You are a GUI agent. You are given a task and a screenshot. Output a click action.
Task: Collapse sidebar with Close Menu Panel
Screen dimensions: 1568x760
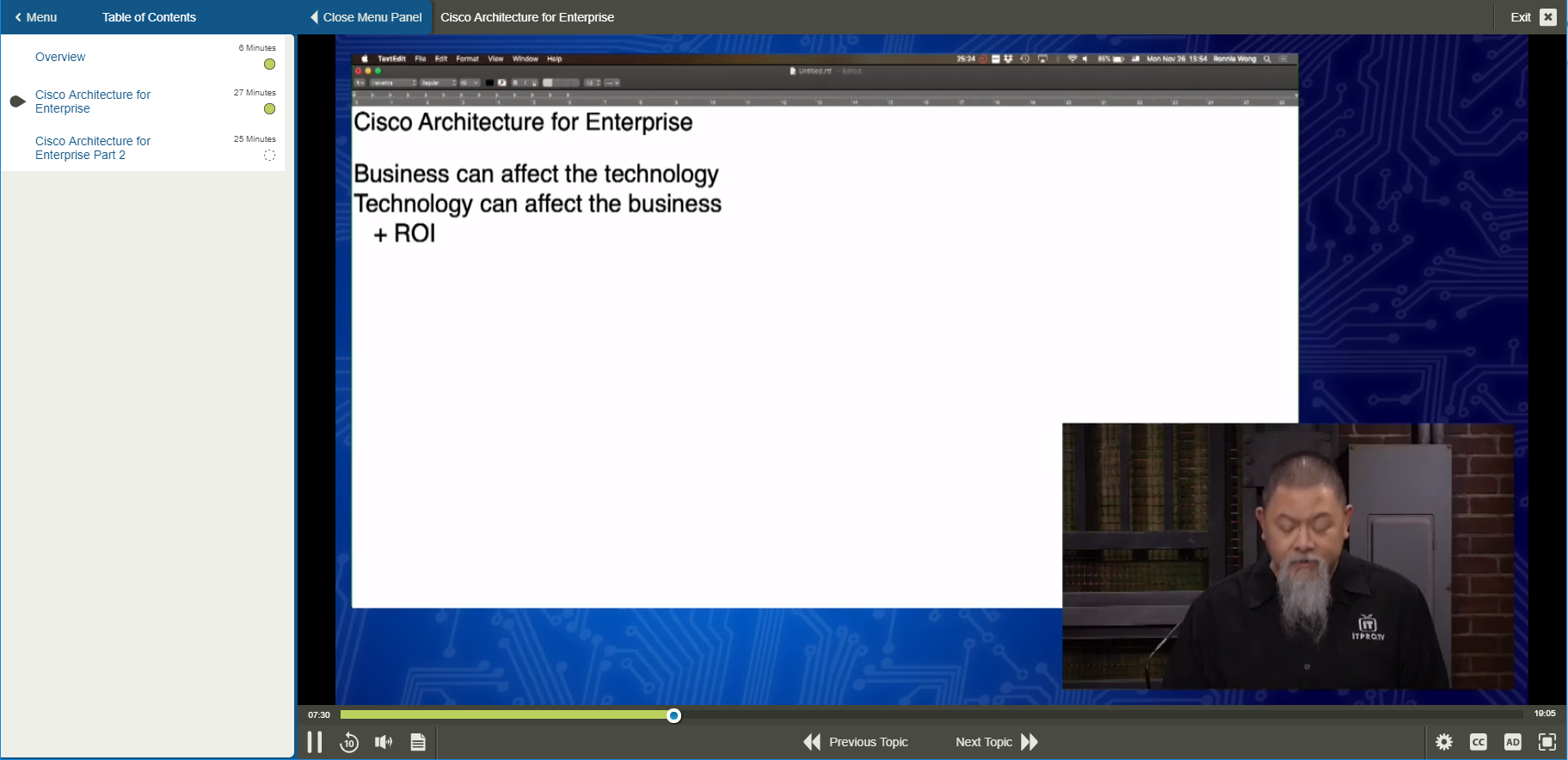(x=366, y=17)
